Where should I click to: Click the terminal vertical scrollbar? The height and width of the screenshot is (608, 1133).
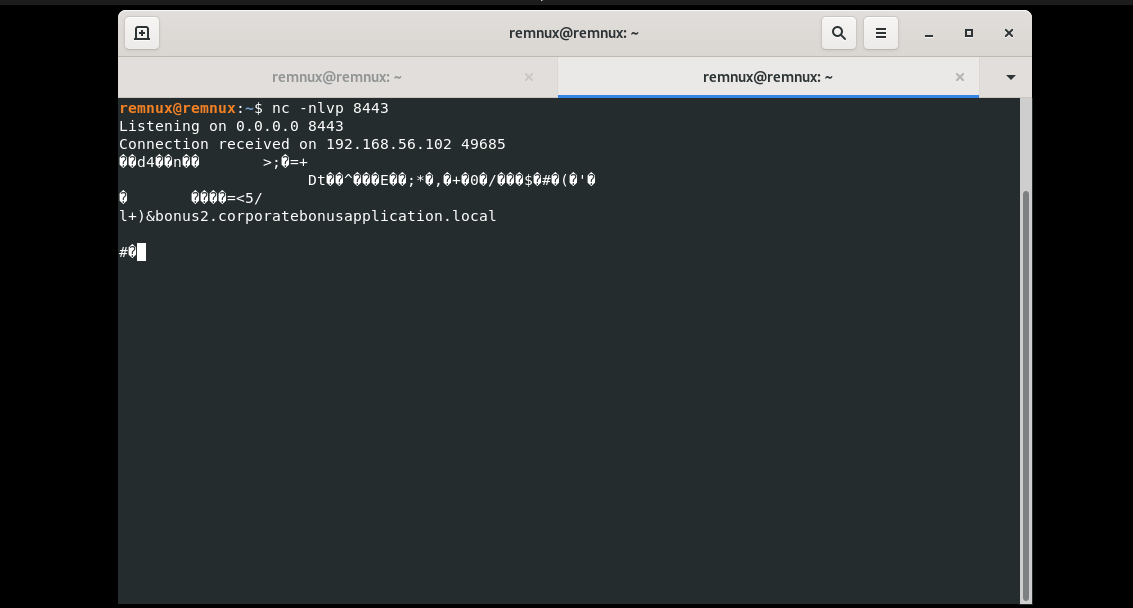click(x=1025, y=396)
